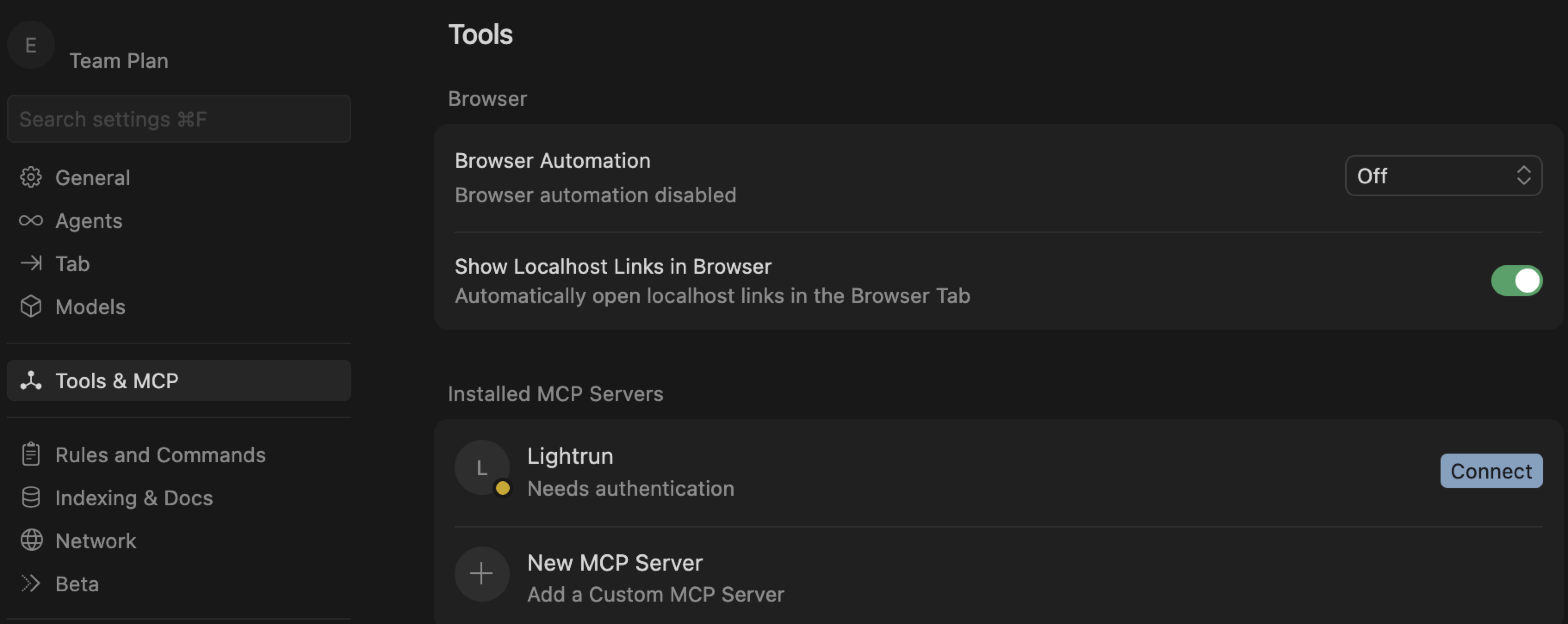1568x624 pixels.
Task: Click New MCP Server to add custom server
Action: 614,562
